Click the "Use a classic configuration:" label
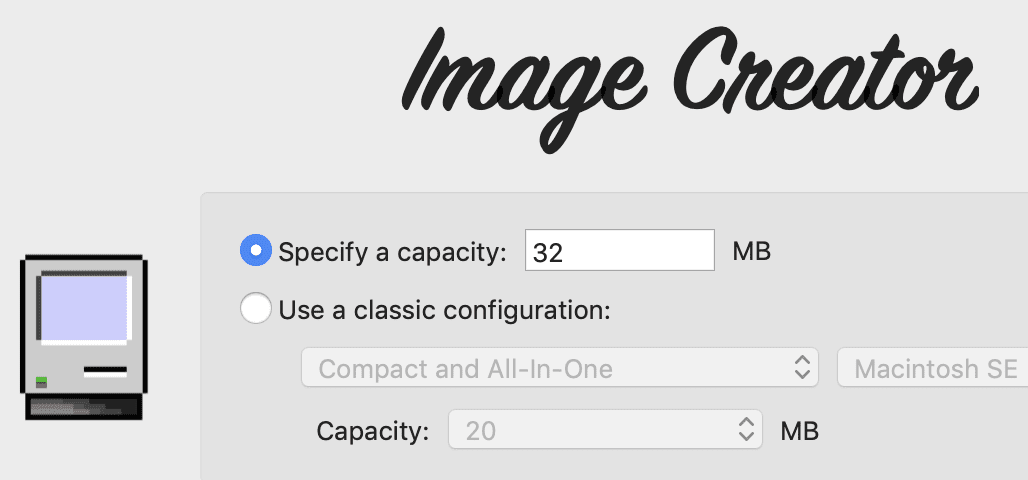This screenshot has height=480, width=1028. pyautogui.click(x=444, y=310)
